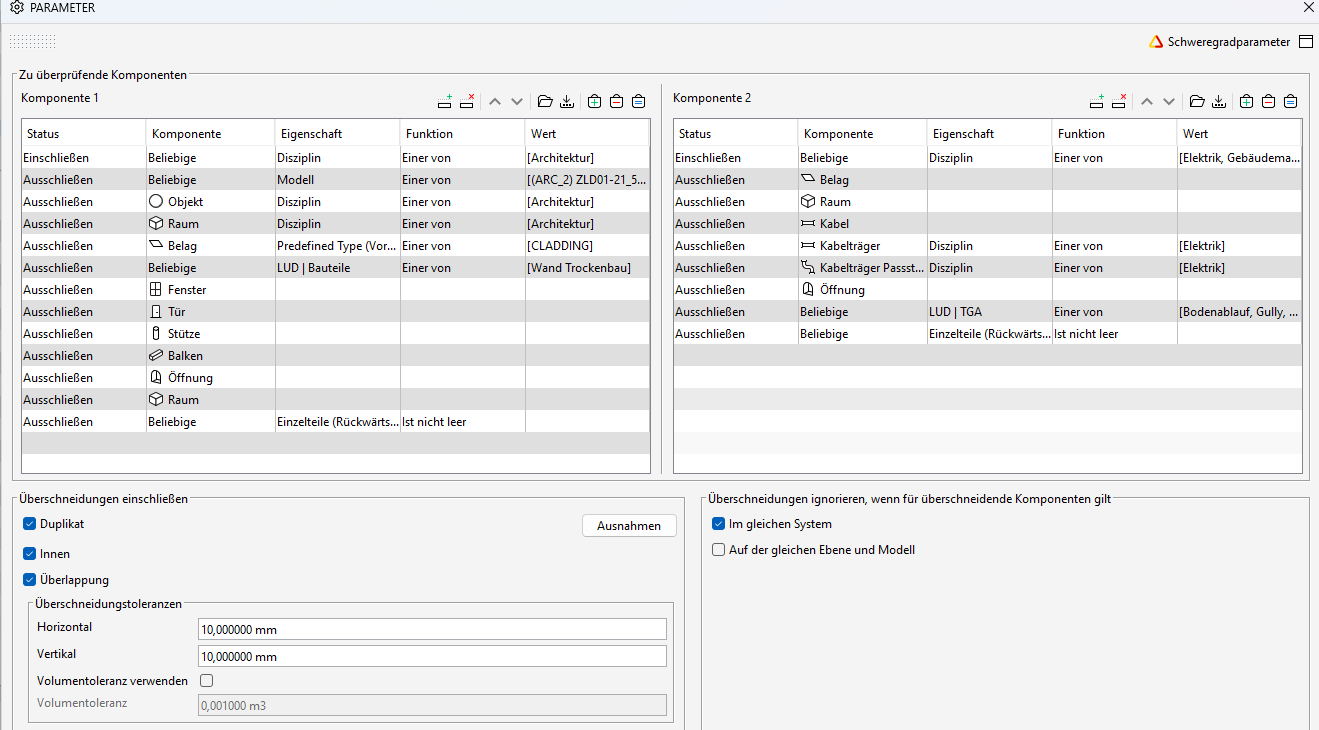
Task: Move row down in Komponente 1
Action: (517, 101)
